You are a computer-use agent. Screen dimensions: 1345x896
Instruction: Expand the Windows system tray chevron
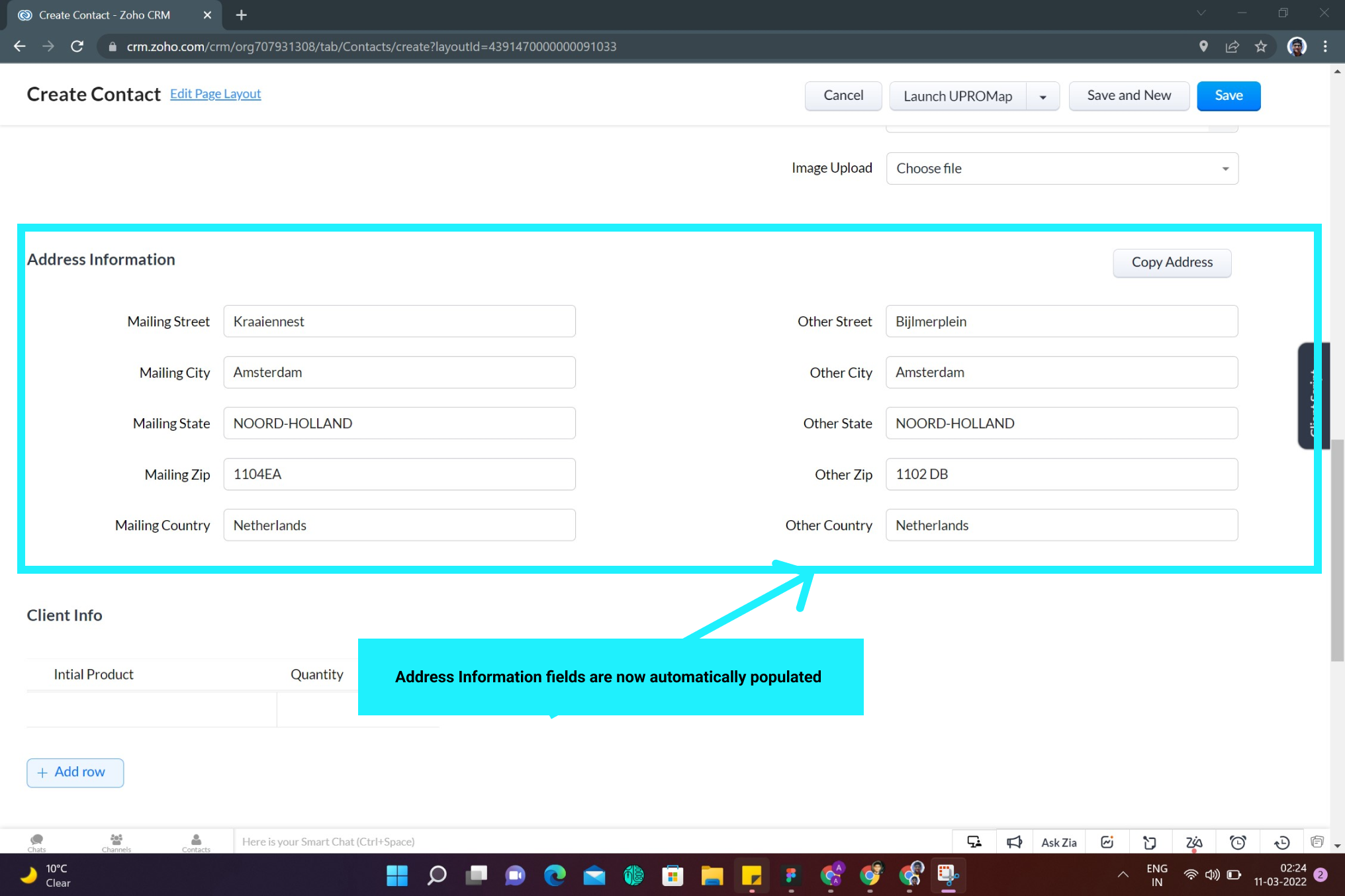1123,875
